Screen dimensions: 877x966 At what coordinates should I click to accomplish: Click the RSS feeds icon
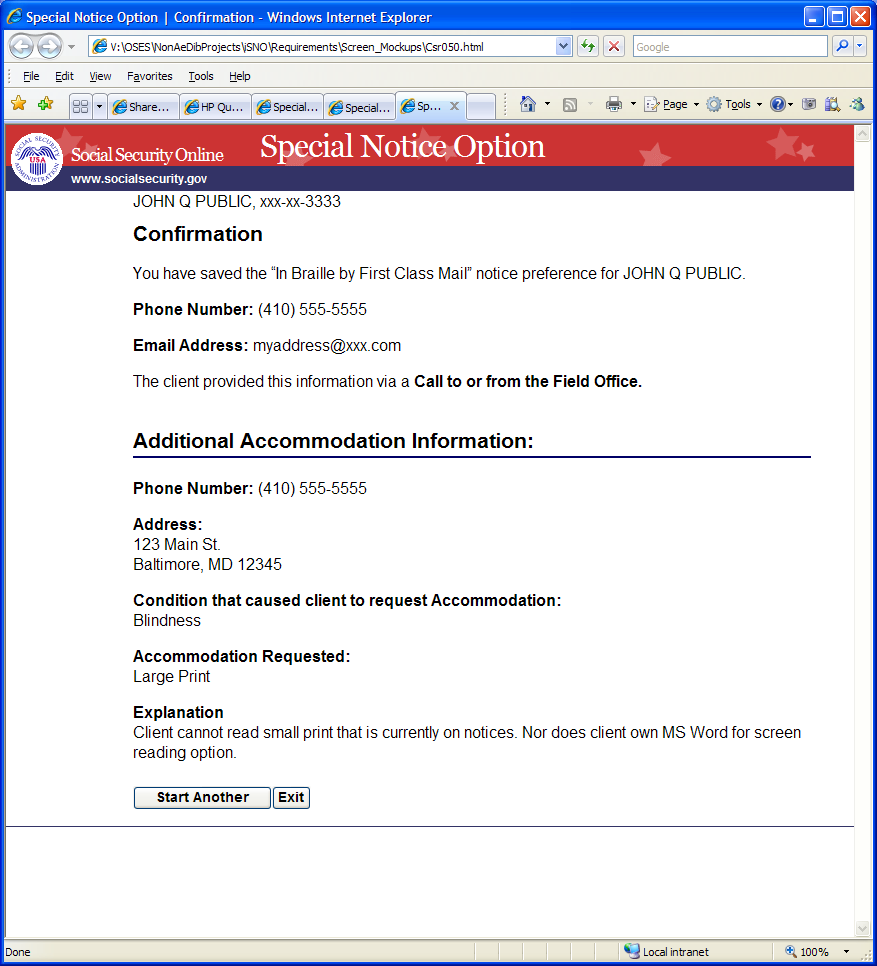pyautogui.click(x=570, y=105)
